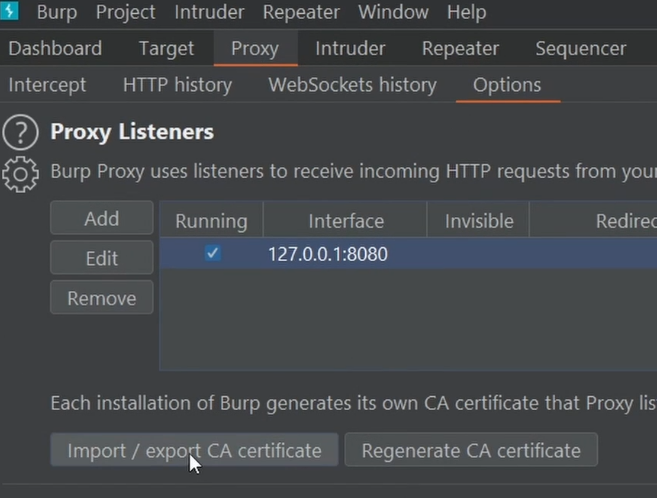Open the Intruder menu in the menu bar
This screenshot has width=657, height=498.
(x=210, y=12)
